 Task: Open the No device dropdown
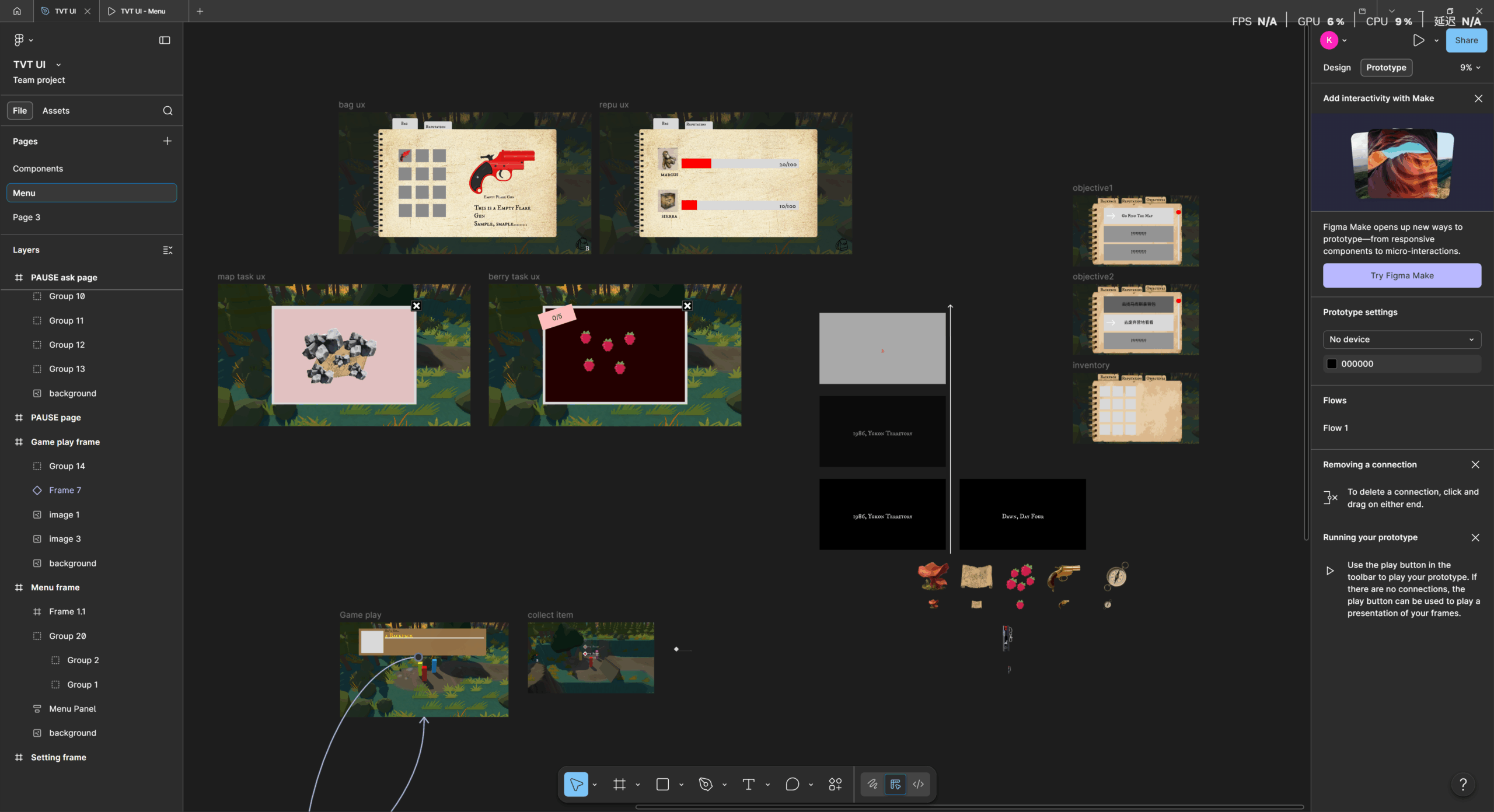click(x=1402, y=339)
